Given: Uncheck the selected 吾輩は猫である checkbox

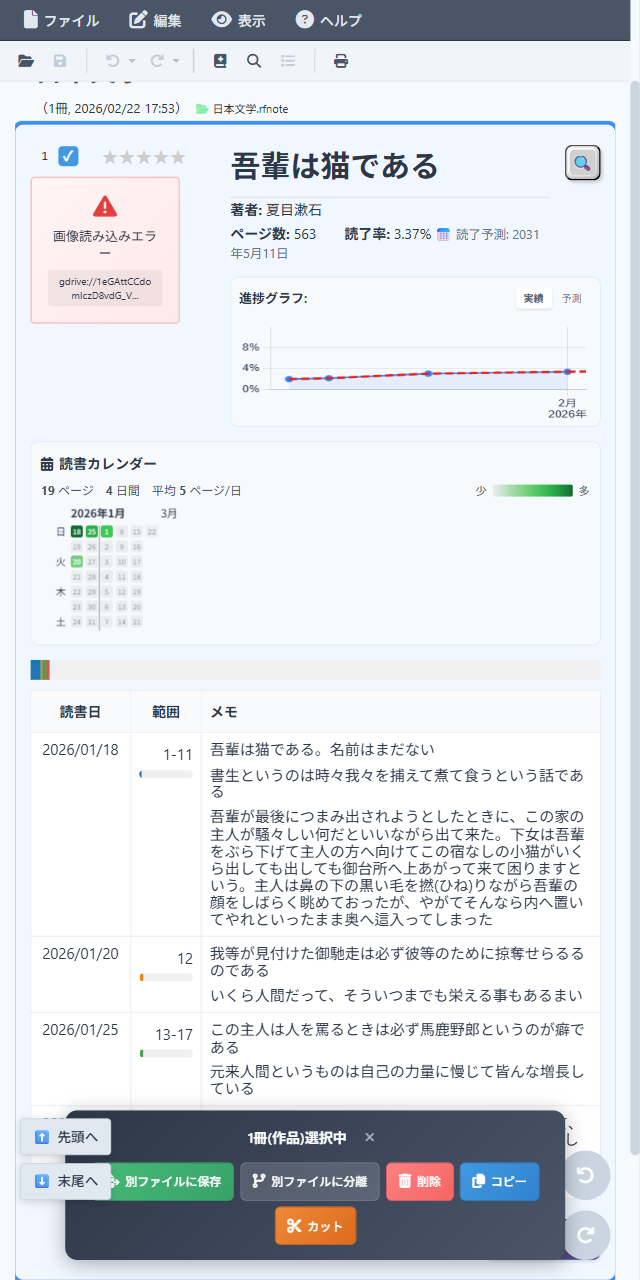Looking at the screenshot, I should tap(67, 156).
